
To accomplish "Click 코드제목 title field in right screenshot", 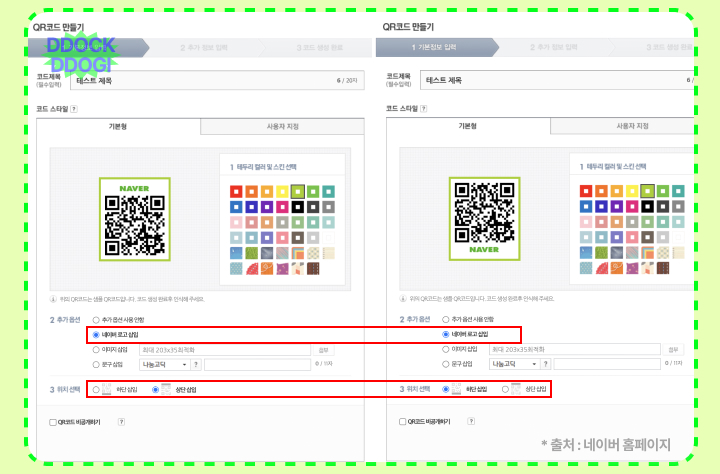I will point(557,80).
